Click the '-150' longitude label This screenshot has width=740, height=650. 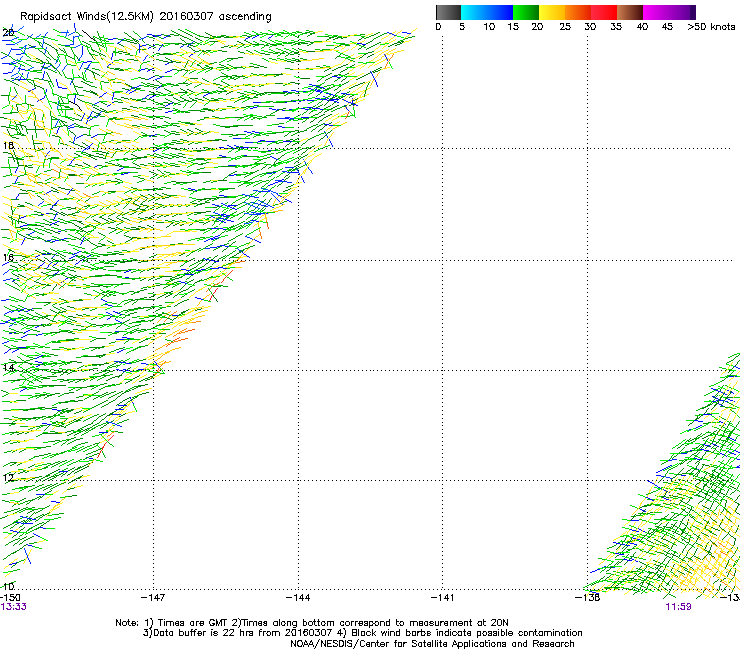tap(9, 598)
